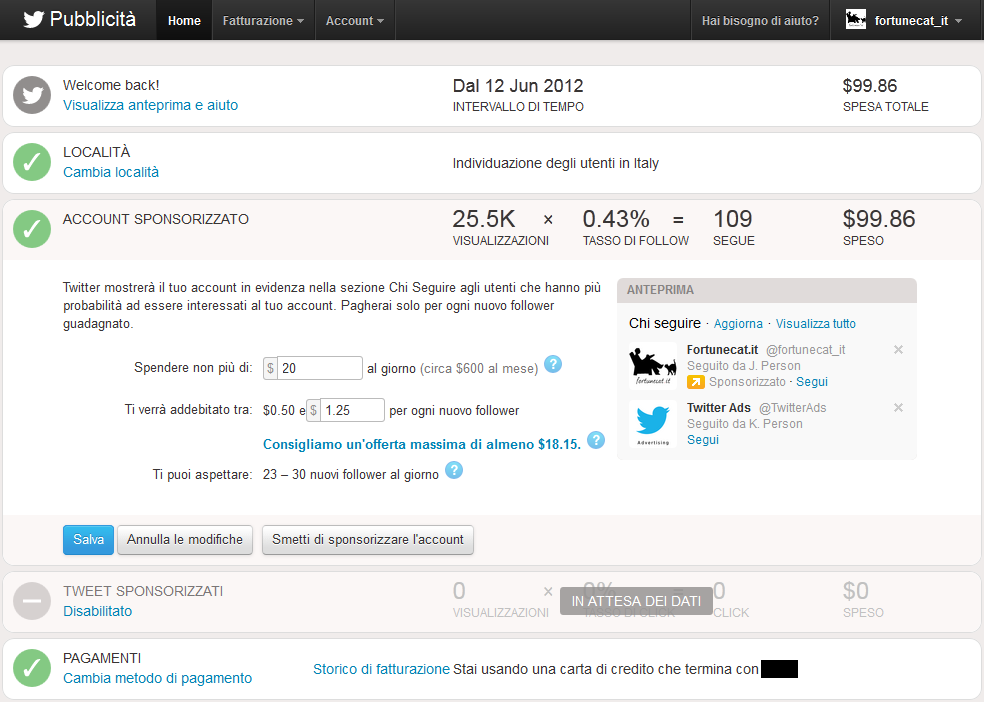Viewport: 984px width, 702px height.
Task: Click the Fortunecat.it account name
Action: [x=722, y=349]
